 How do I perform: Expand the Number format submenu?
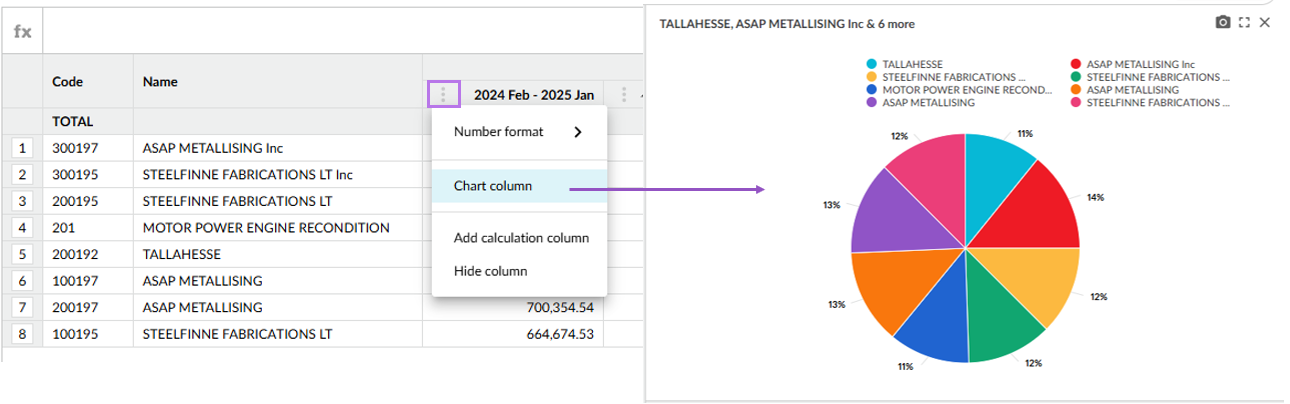[x=518, y=132]
